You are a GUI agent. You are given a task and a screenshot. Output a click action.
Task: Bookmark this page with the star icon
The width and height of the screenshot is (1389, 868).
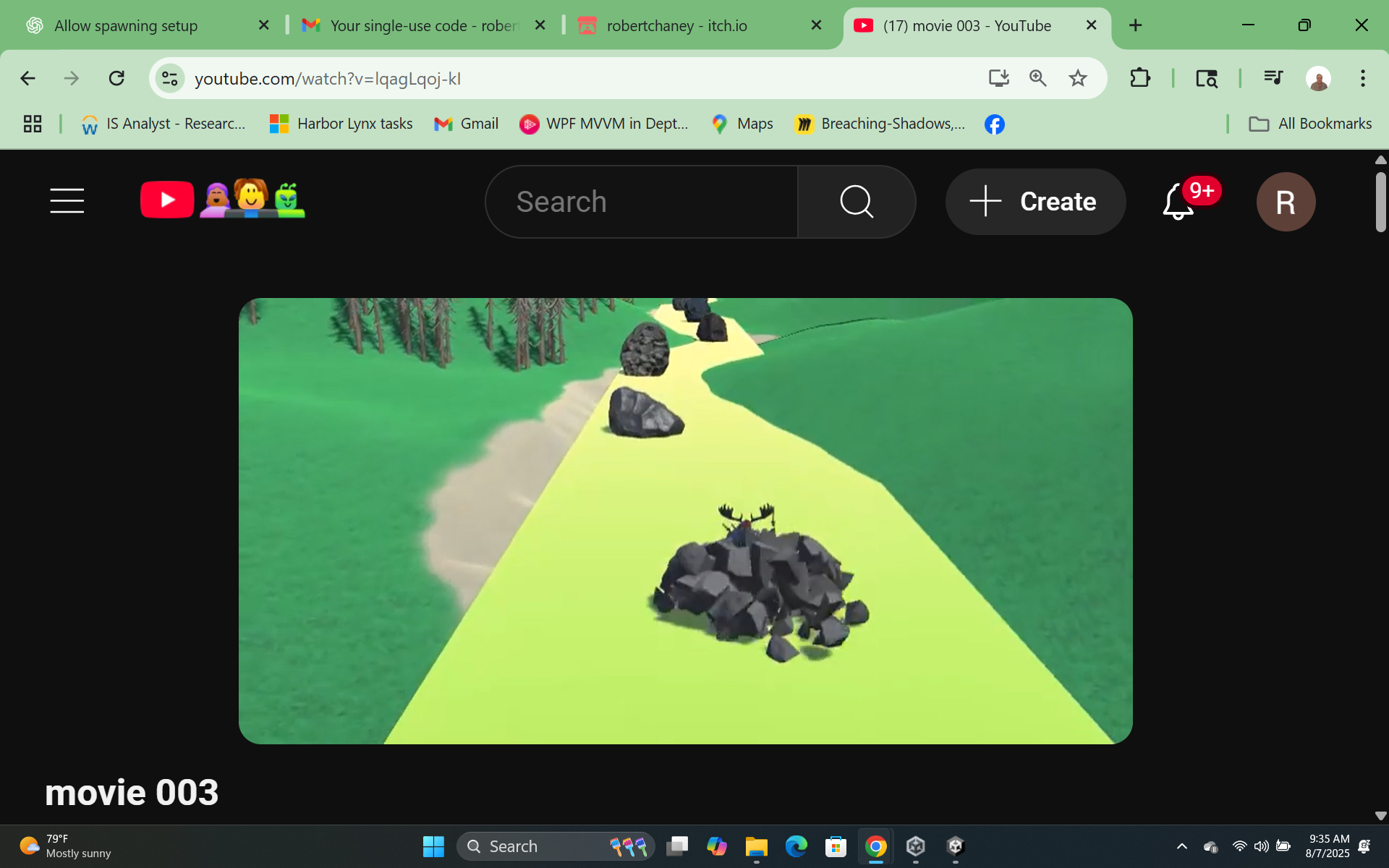tap(1078, 78)
